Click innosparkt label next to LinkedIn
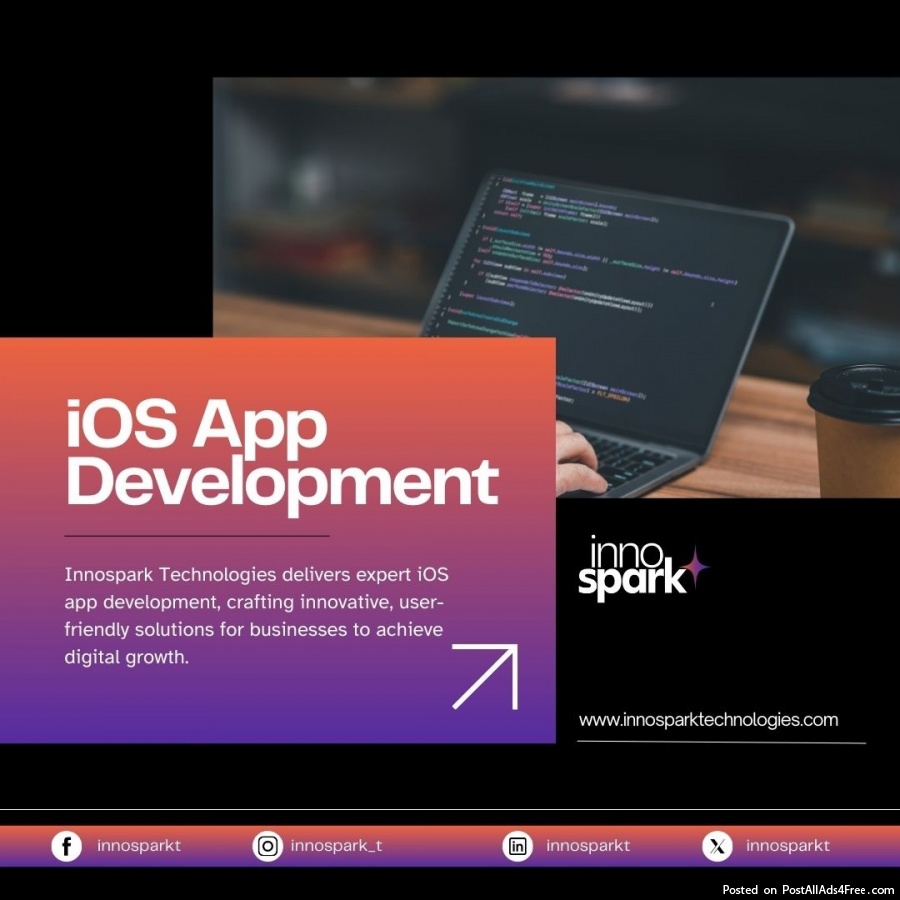 click(588, 846)
